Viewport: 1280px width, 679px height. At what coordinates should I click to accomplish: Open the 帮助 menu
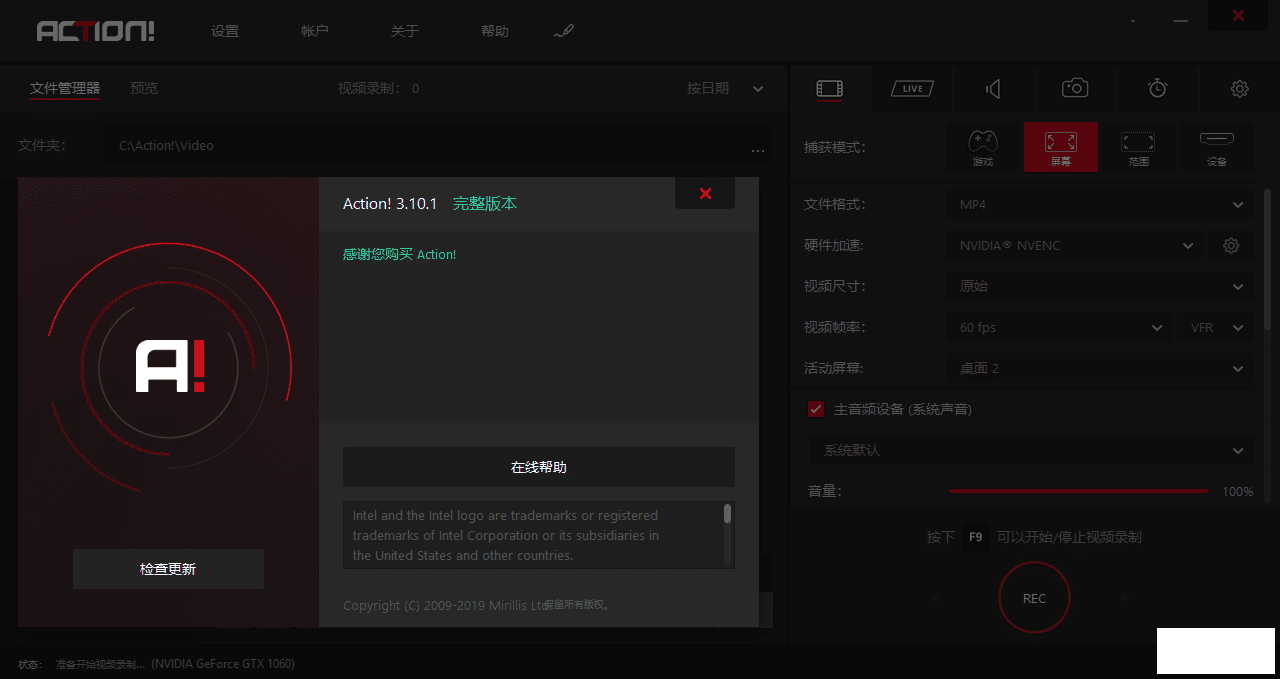tap(494, 31)
